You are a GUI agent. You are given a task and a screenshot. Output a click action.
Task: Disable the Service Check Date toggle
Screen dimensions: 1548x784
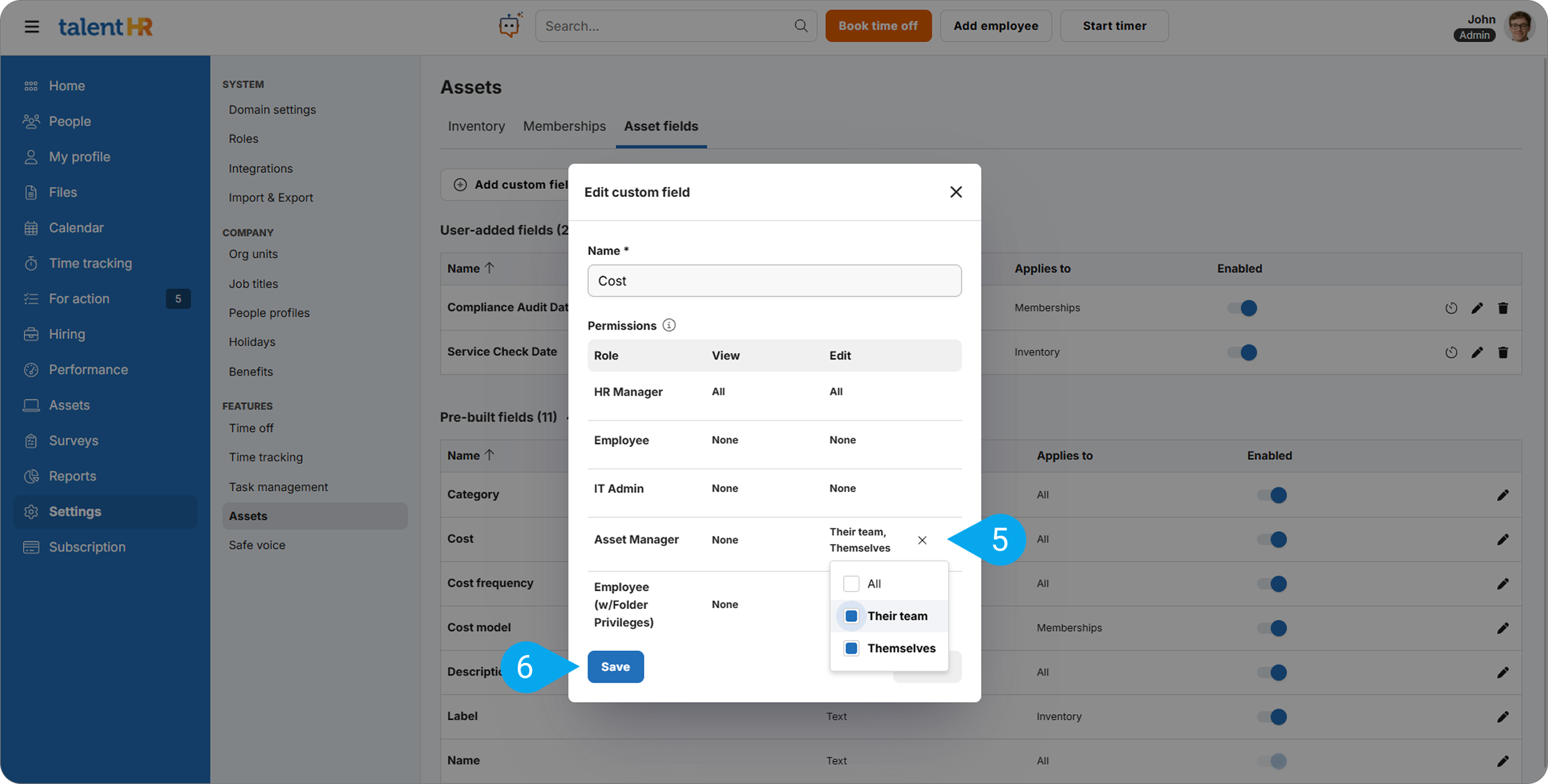[x=1242, y=352]
